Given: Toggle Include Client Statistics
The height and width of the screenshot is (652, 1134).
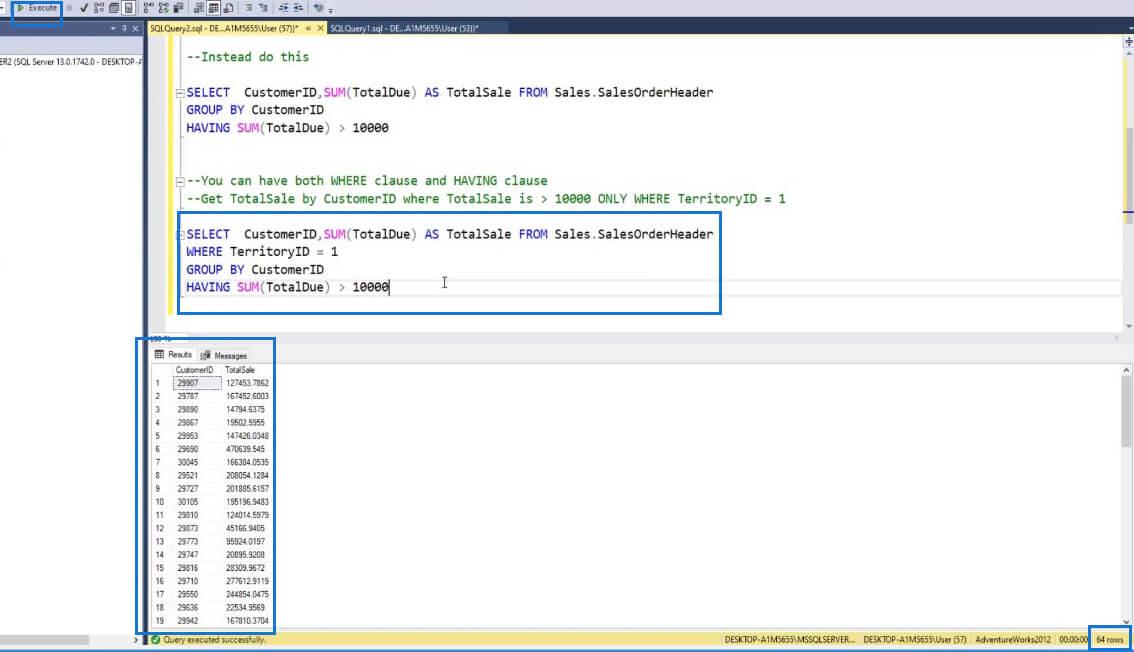Looking at the screenshot, I should click(x=179, y=8).
